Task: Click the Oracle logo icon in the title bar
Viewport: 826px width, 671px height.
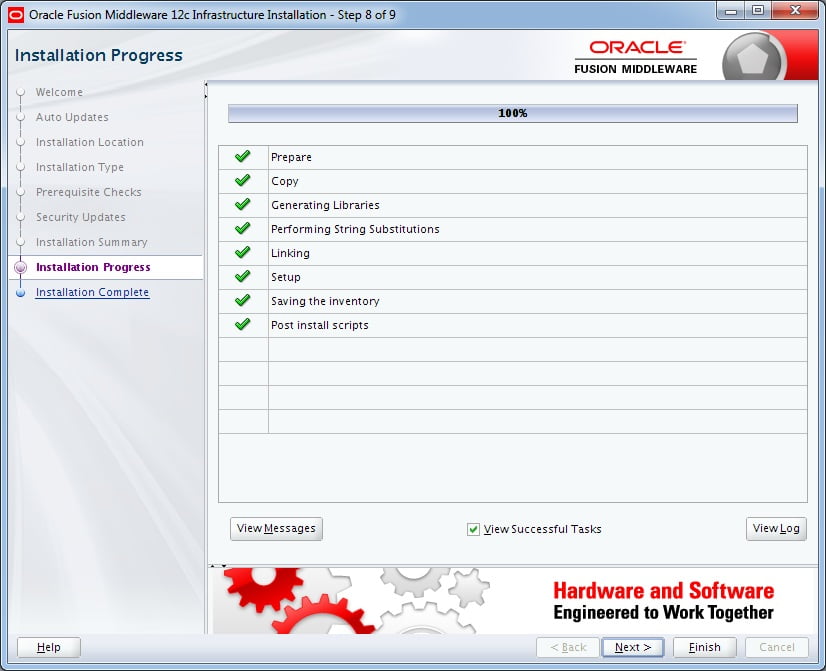Action: point(16,15)
